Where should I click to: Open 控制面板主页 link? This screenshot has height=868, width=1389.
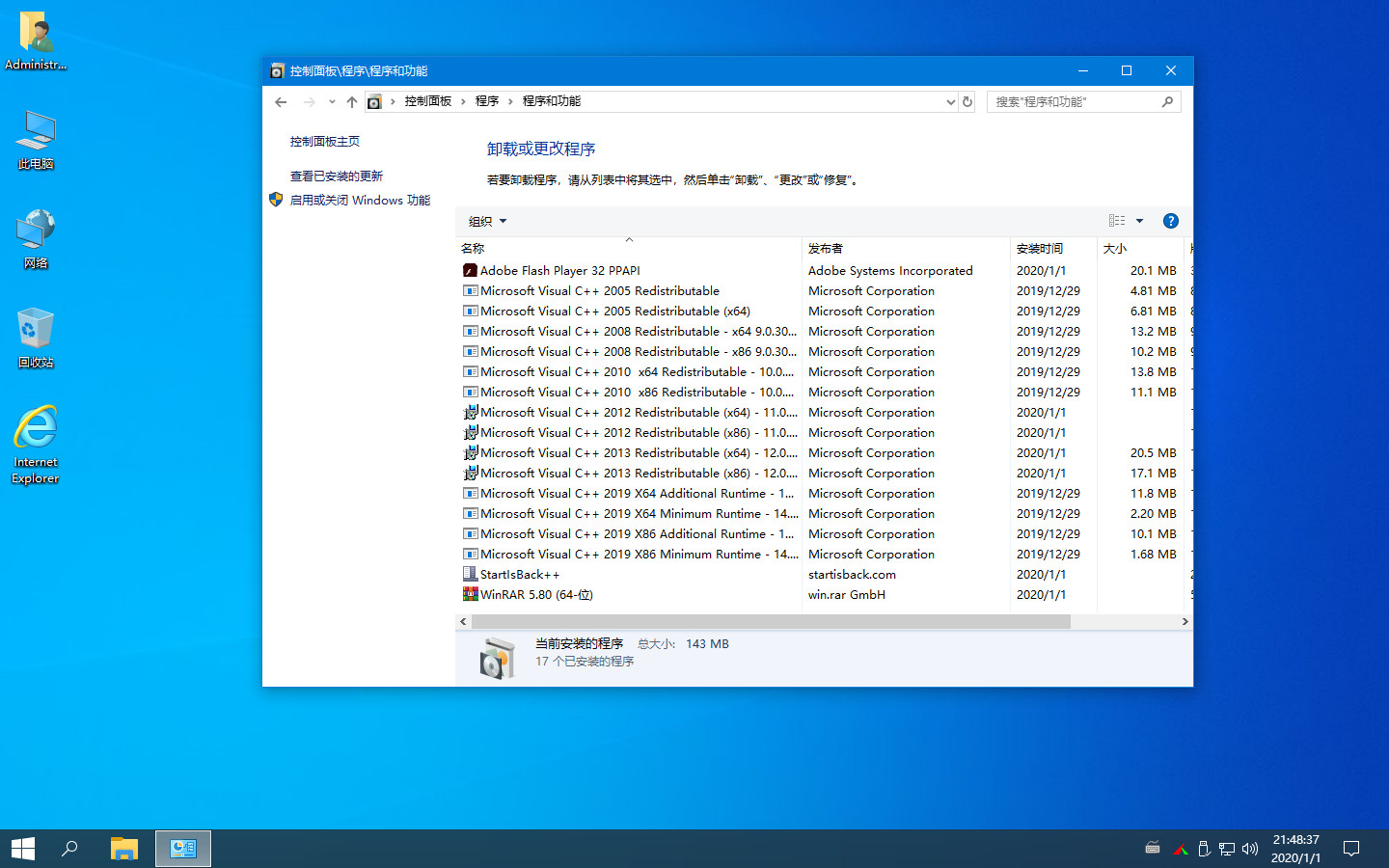pyautogui.click(x=325, y=142)
